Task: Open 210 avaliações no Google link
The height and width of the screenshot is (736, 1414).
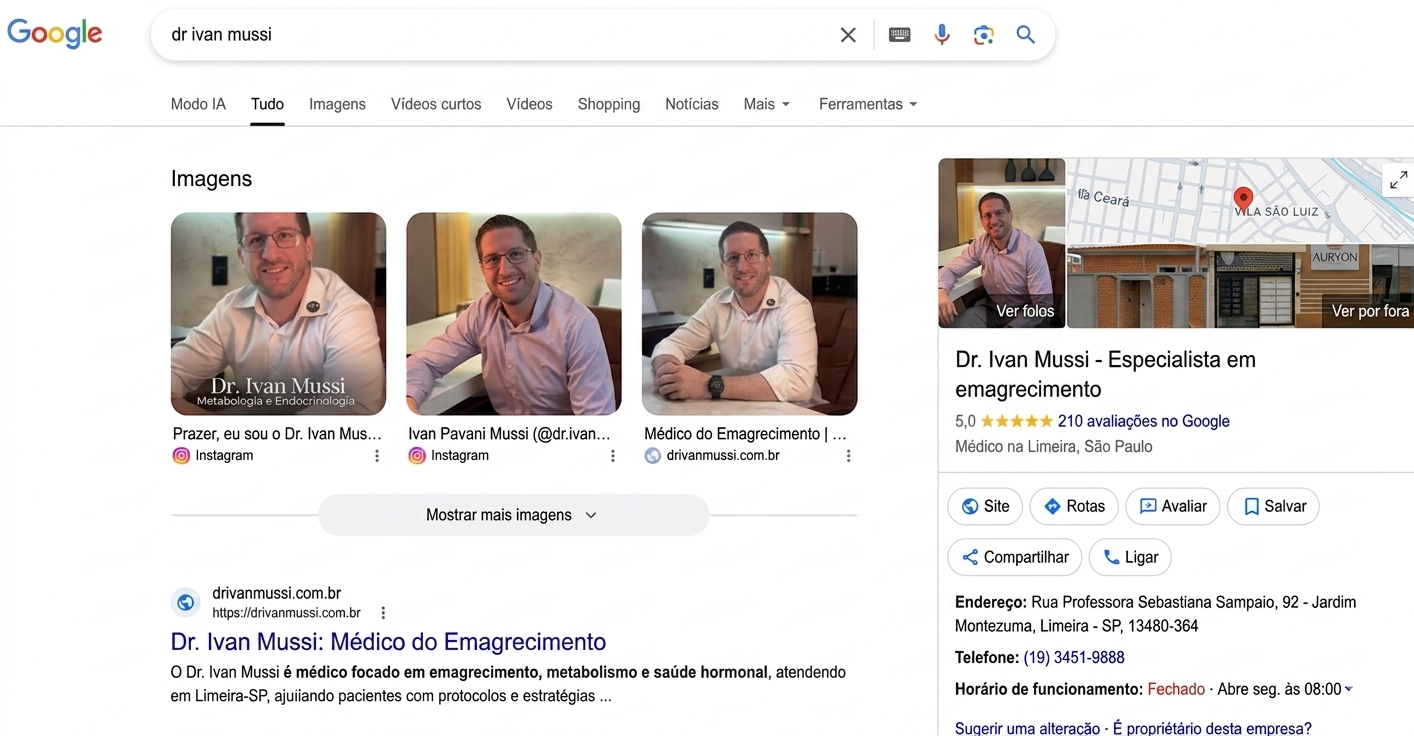Action: click(1143, 421)
